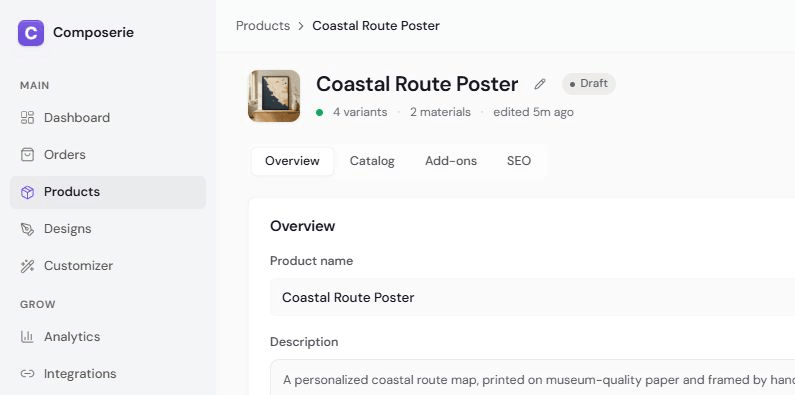
Task: Click the Overview section heading
Action: (x=302, y=226)
